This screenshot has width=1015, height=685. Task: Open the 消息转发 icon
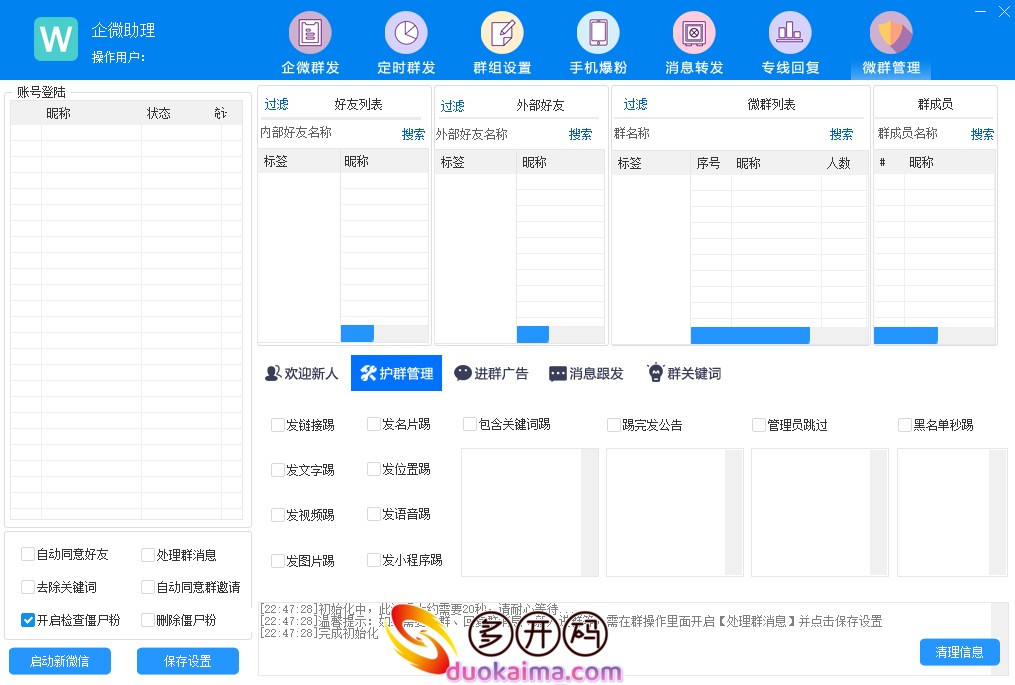tap(694, 33)
